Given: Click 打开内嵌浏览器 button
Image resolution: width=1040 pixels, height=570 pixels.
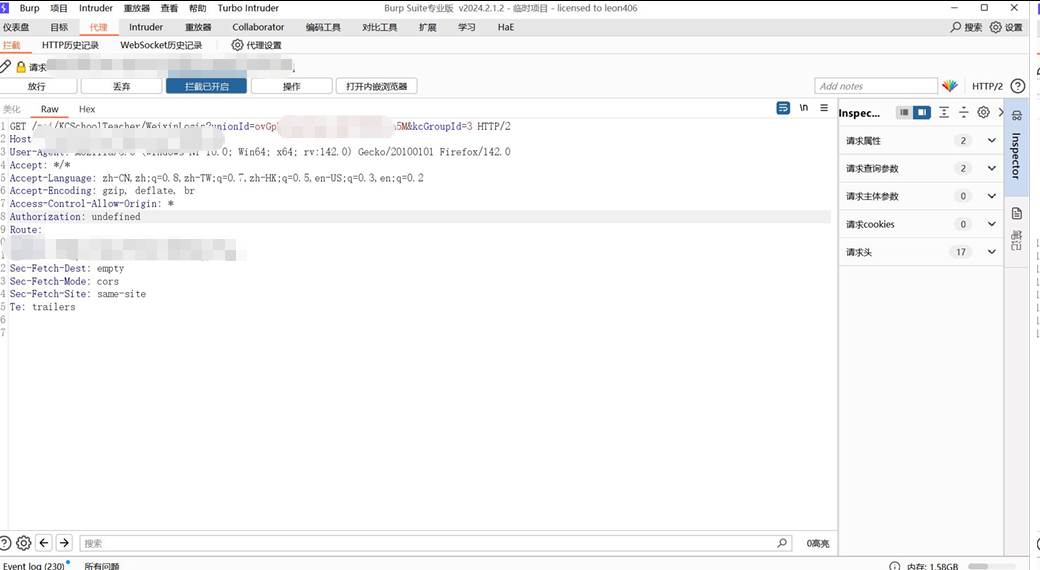Looking at the screenshot, I should pyautogui.click(x=377, y=86).
